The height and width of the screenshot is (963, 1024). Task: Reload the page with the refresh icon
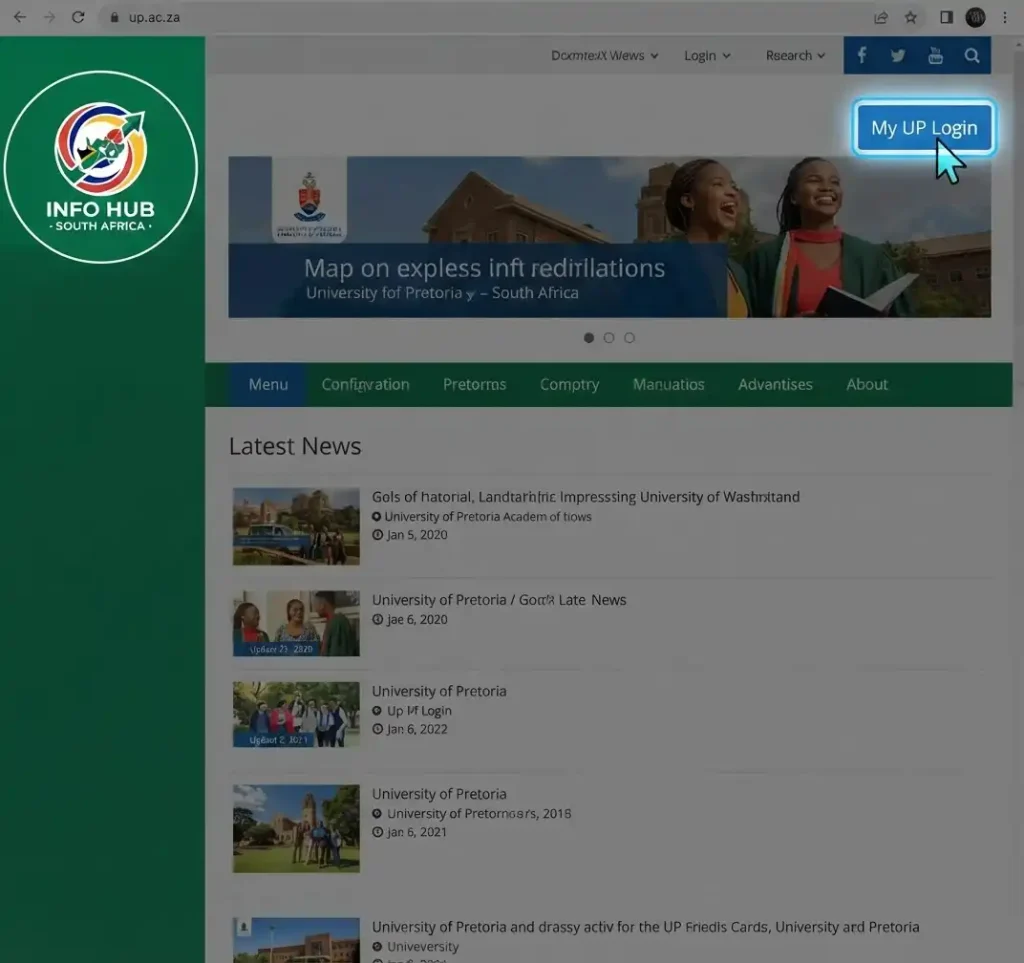(x=78, y=17)
